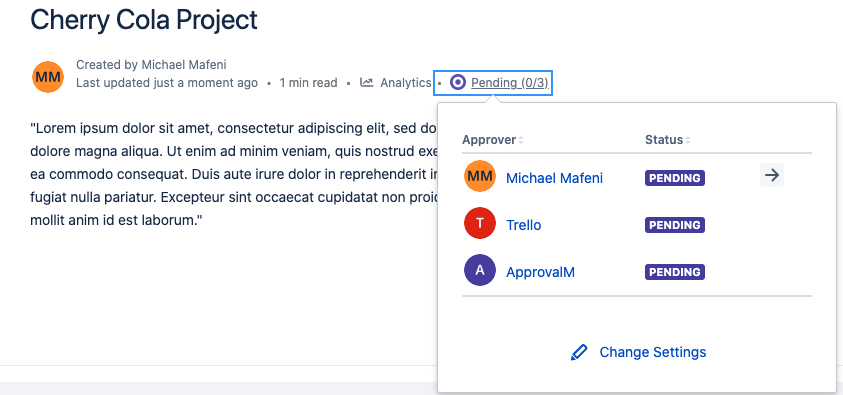
Task: Click the orange MM author avatar
Action: click(48, 77)
